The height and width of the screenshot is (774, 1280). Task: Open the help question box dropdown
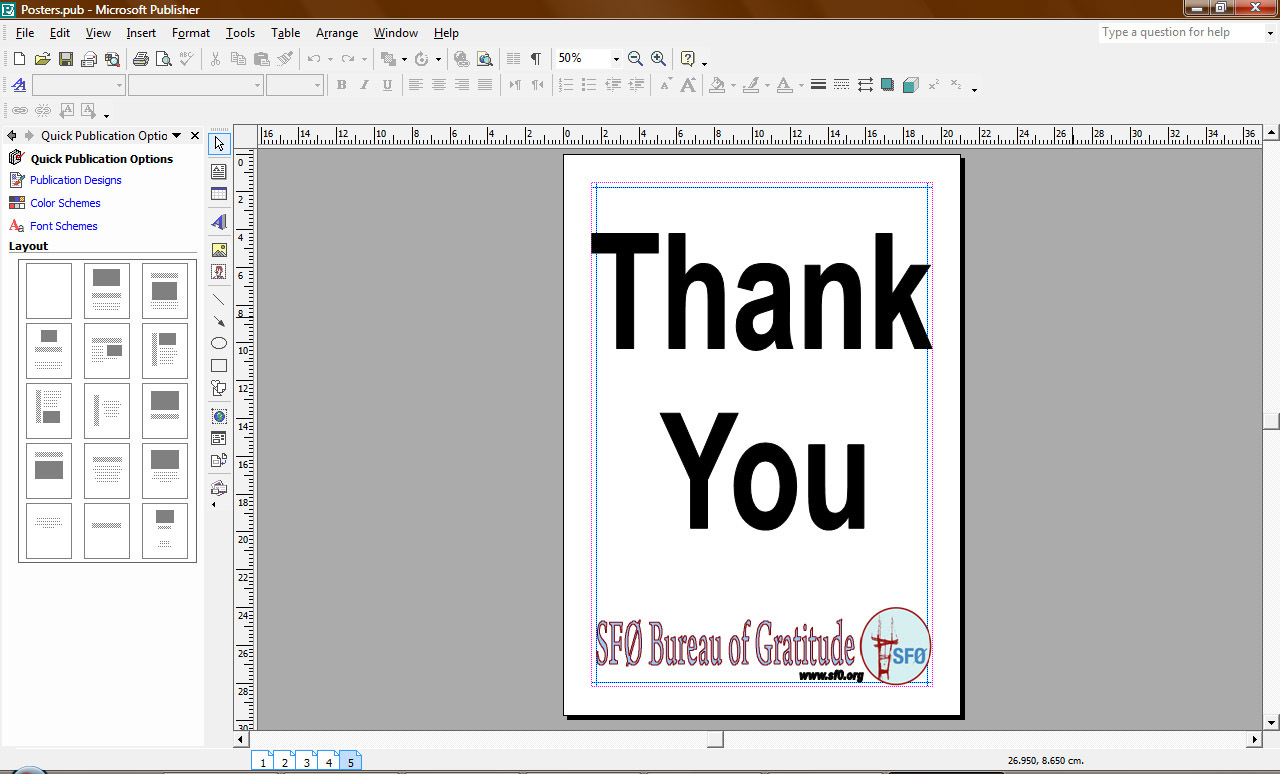coord(1269,33)
